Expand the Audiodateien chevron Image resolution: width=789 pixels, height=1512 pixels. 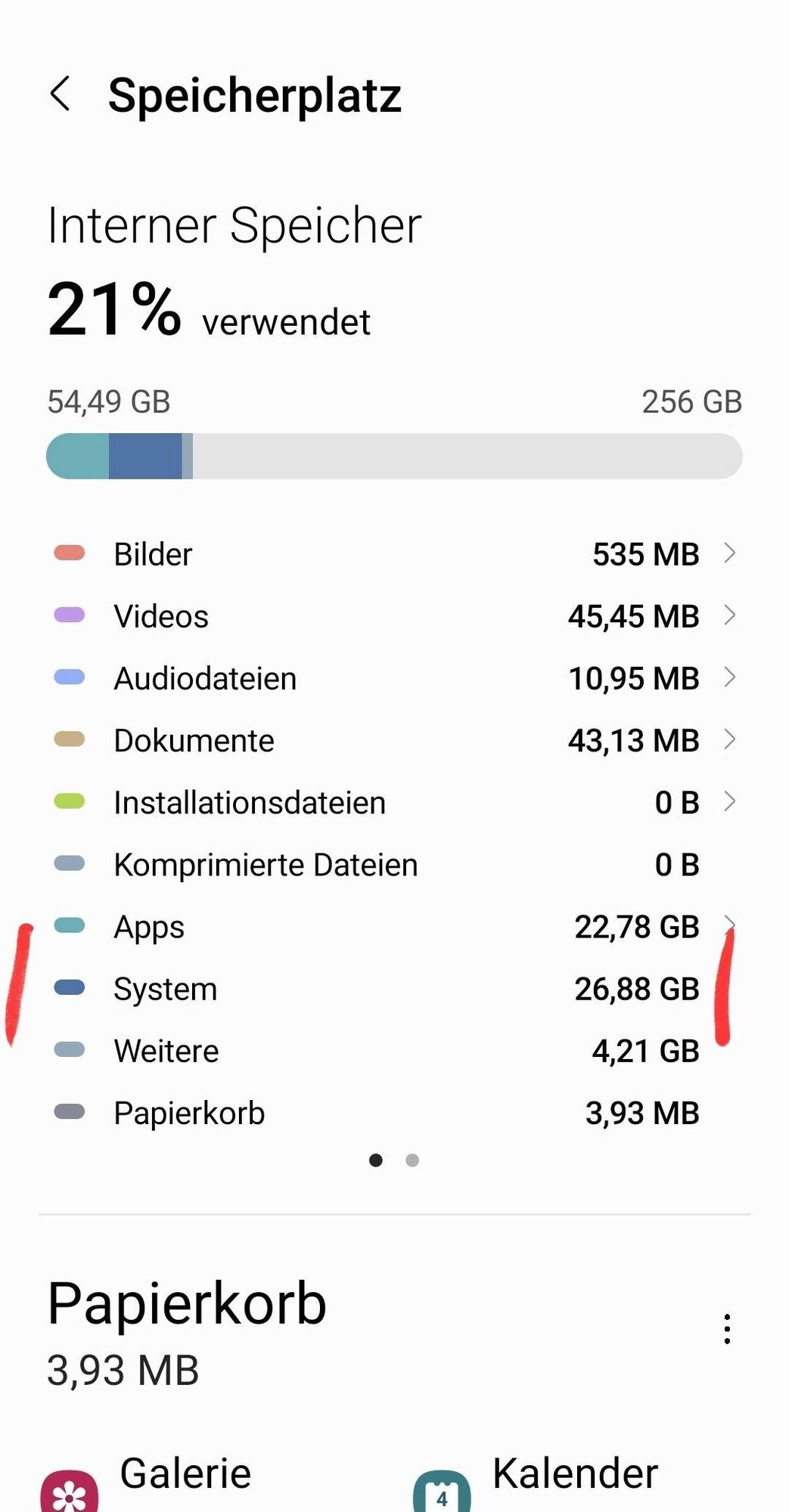pyautogui.click(x=729, y=677)
